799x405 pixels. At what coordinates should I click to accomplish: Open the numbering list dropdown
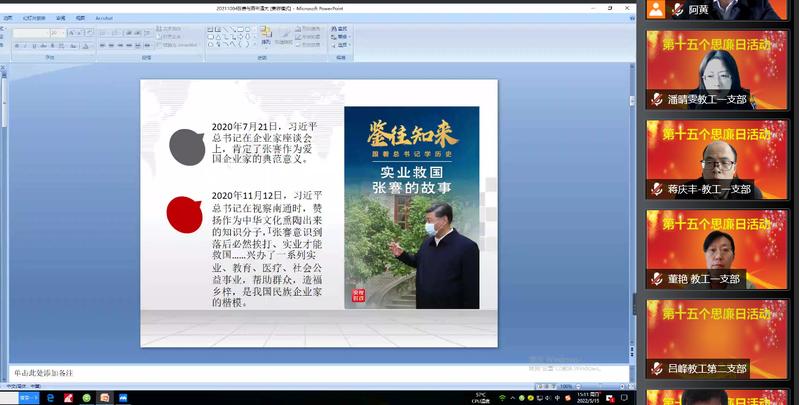point(116,33)
